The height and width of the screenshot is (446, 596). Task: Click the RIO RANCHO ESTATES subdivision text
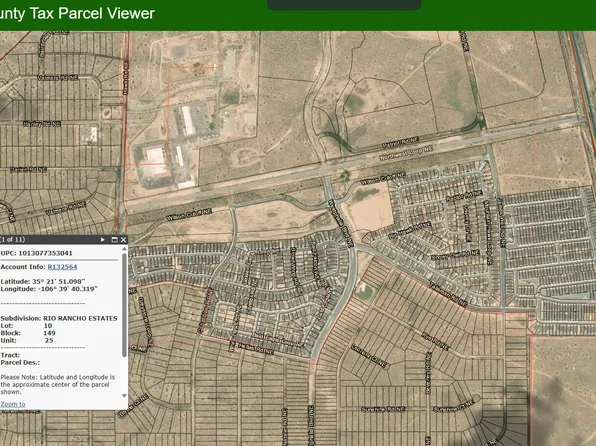[x=80, y=318]
